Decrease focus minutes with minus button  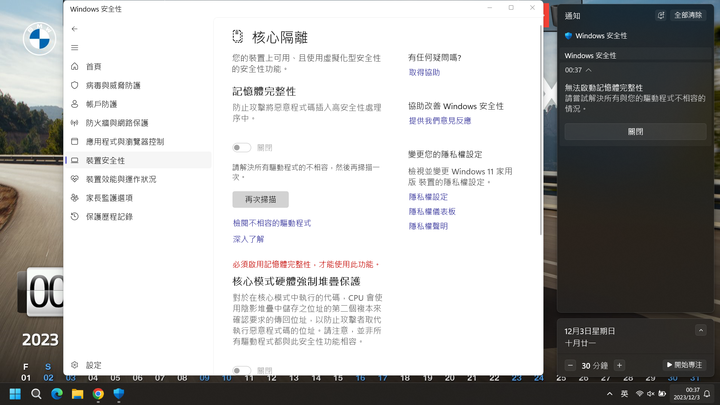tap(570, 366)
